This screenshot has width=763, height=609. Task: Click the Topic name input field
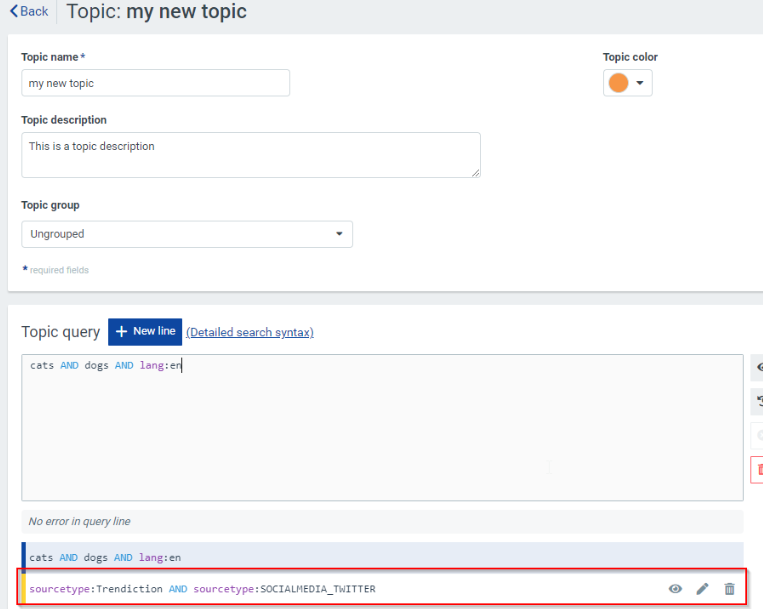coord(156,83)
